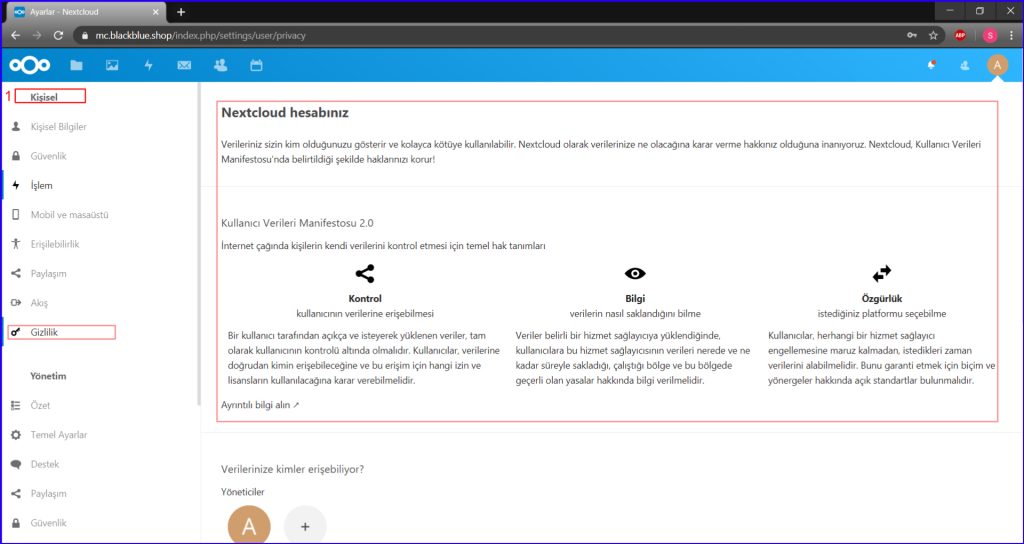This screenshot has height=544, width=1024.
Task: Click the browser forward arrow
Action: tap(37, 35)
